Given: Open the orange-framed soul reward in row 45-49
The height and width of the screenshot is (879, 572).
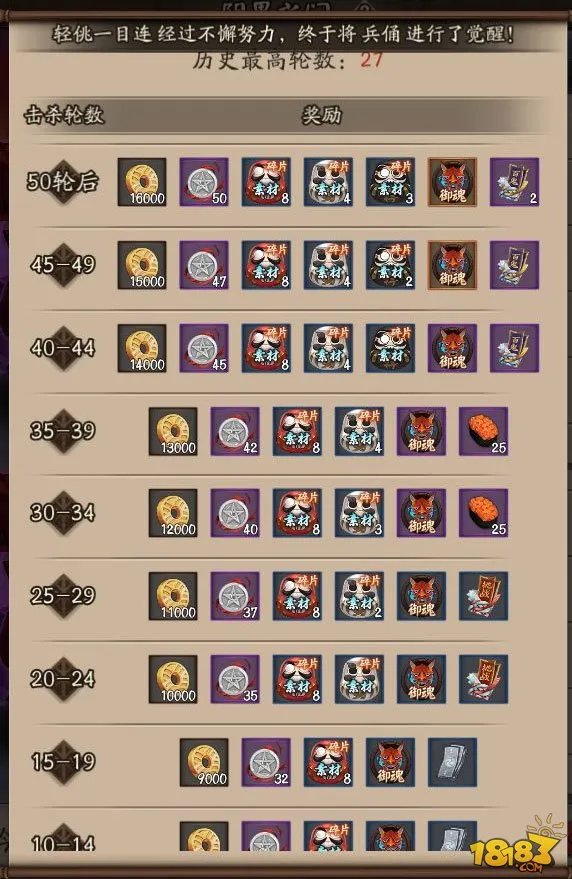Looking at the screenshot, I should [453, 265].
